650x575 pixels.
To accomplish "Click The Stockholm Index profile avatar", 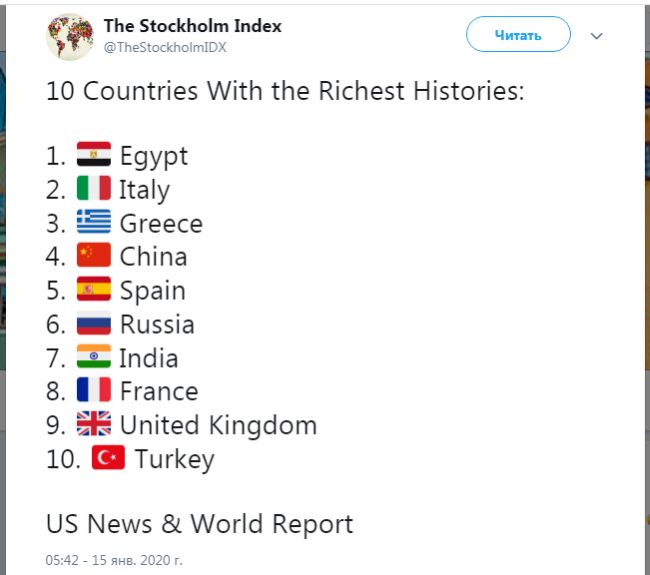I will tap(70, 36).
